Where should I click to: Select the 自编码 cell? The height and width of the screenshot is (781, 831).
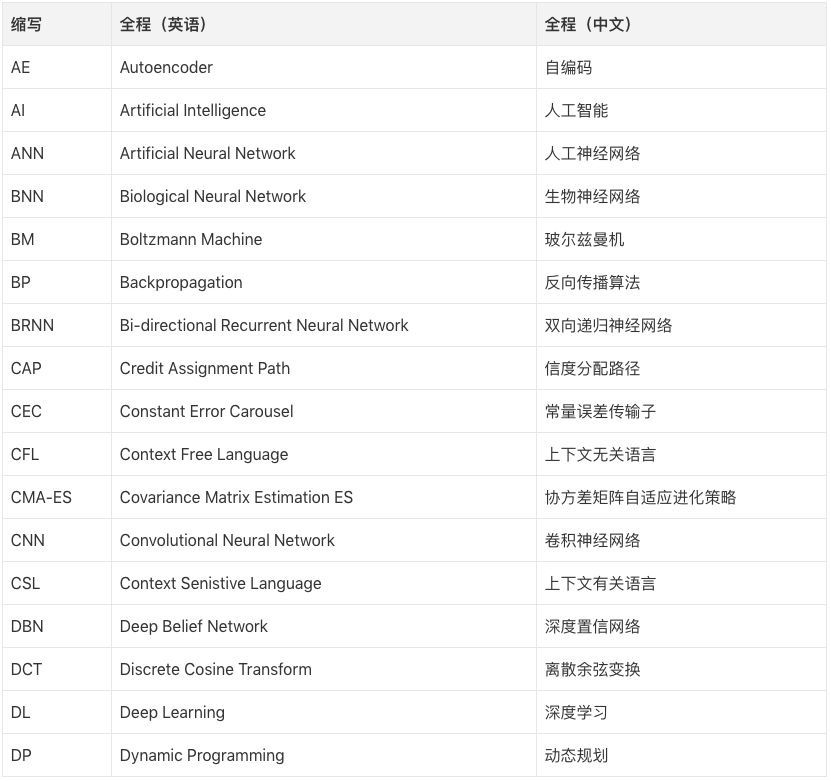[681, 67]
